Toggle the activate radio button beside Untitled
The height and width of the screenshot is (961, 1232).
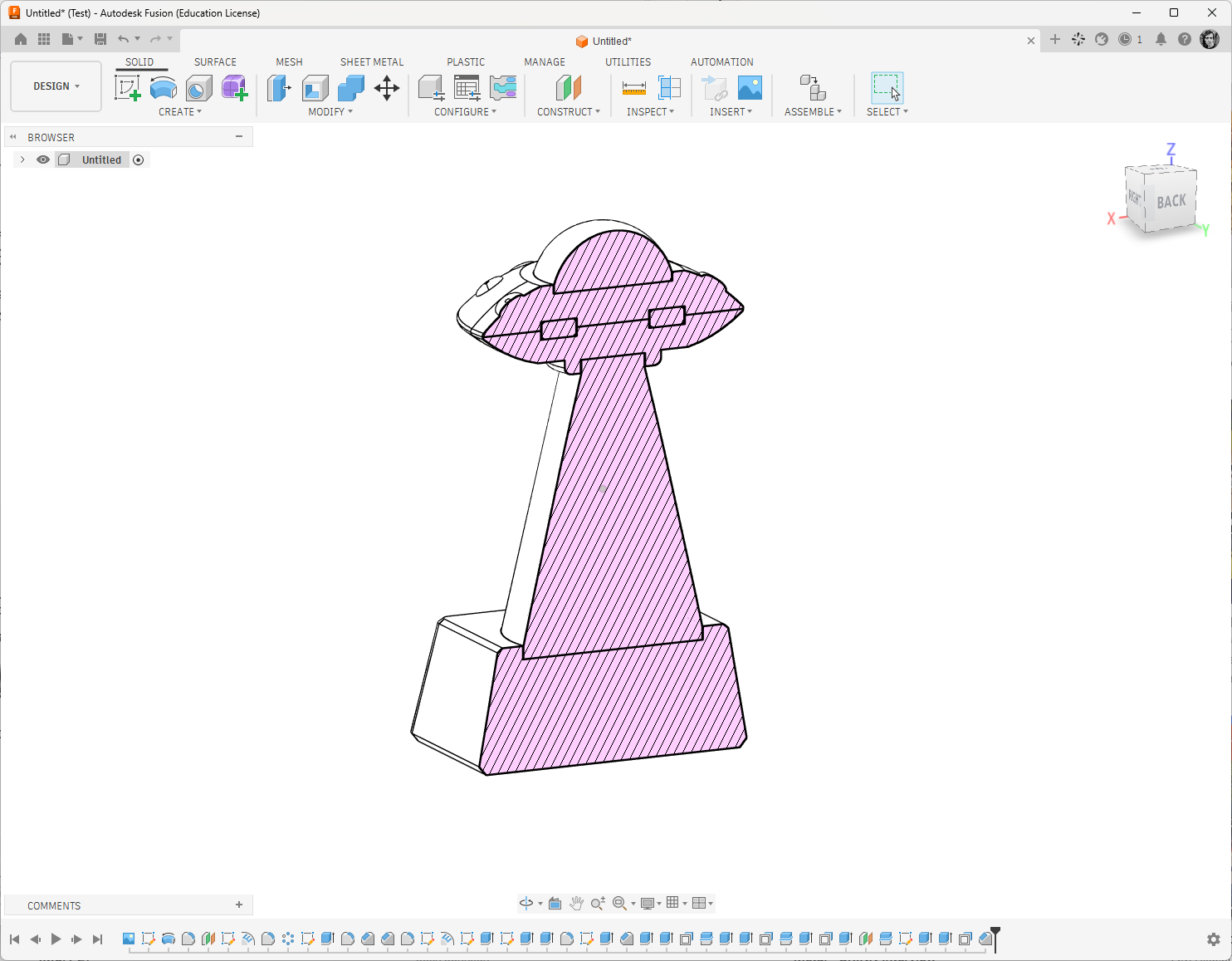coord(139,159)
